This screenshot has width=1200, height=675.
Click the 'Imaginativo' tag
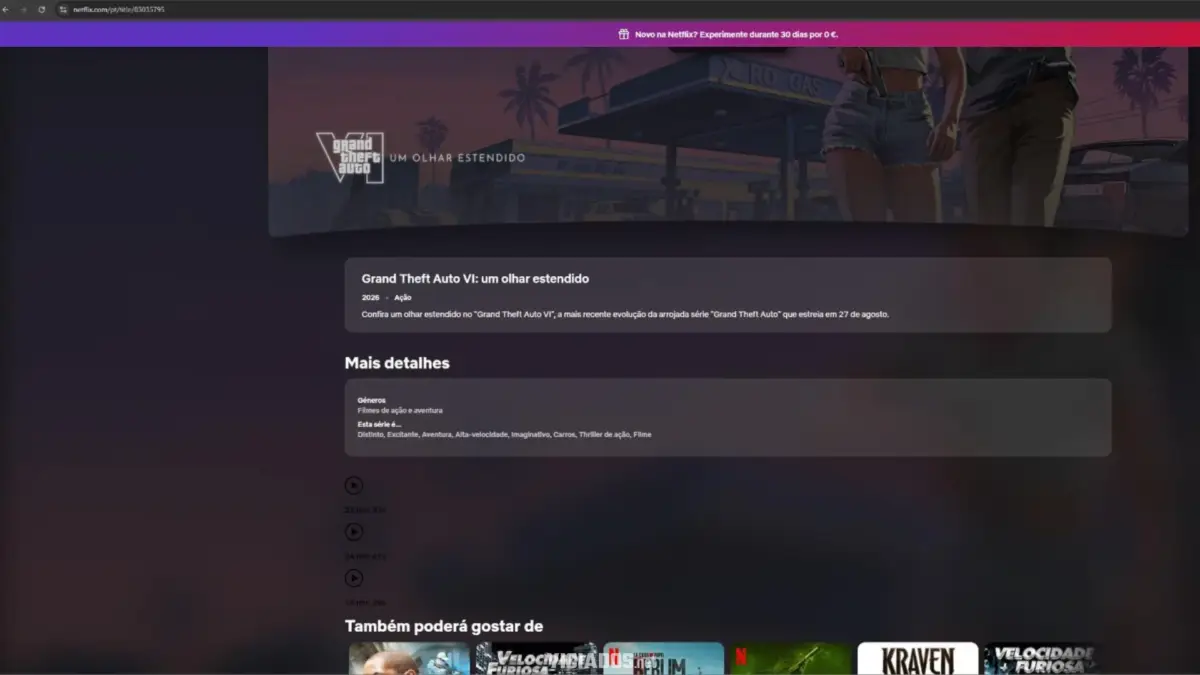pos(530,435)
